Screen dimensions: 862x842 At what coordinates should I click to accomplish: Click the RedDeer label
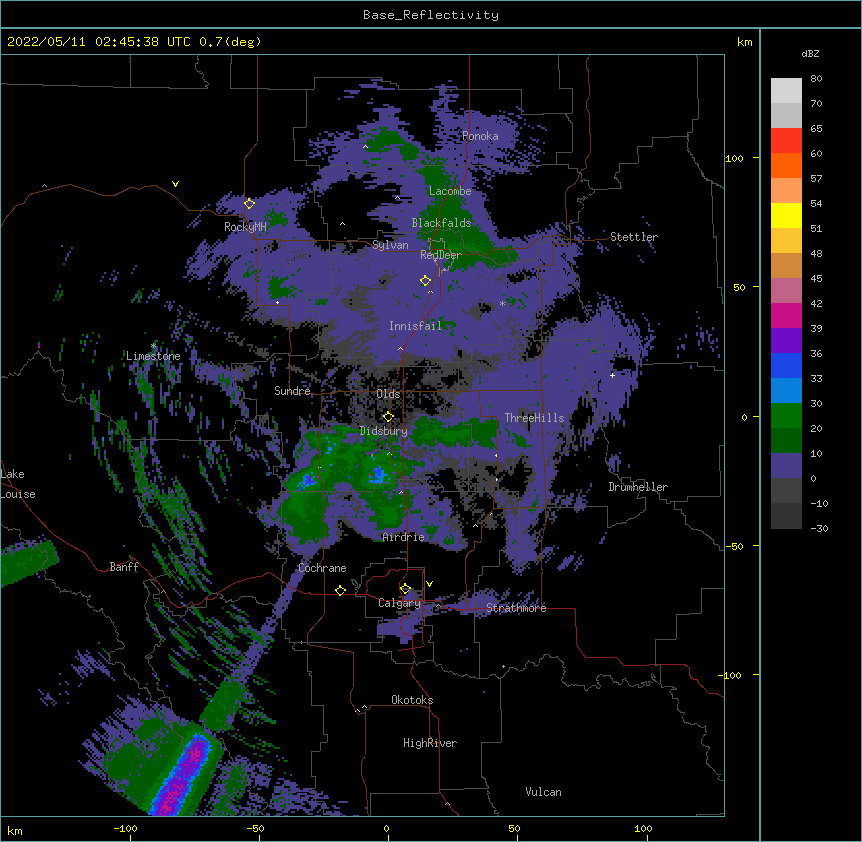click(441, 255)
